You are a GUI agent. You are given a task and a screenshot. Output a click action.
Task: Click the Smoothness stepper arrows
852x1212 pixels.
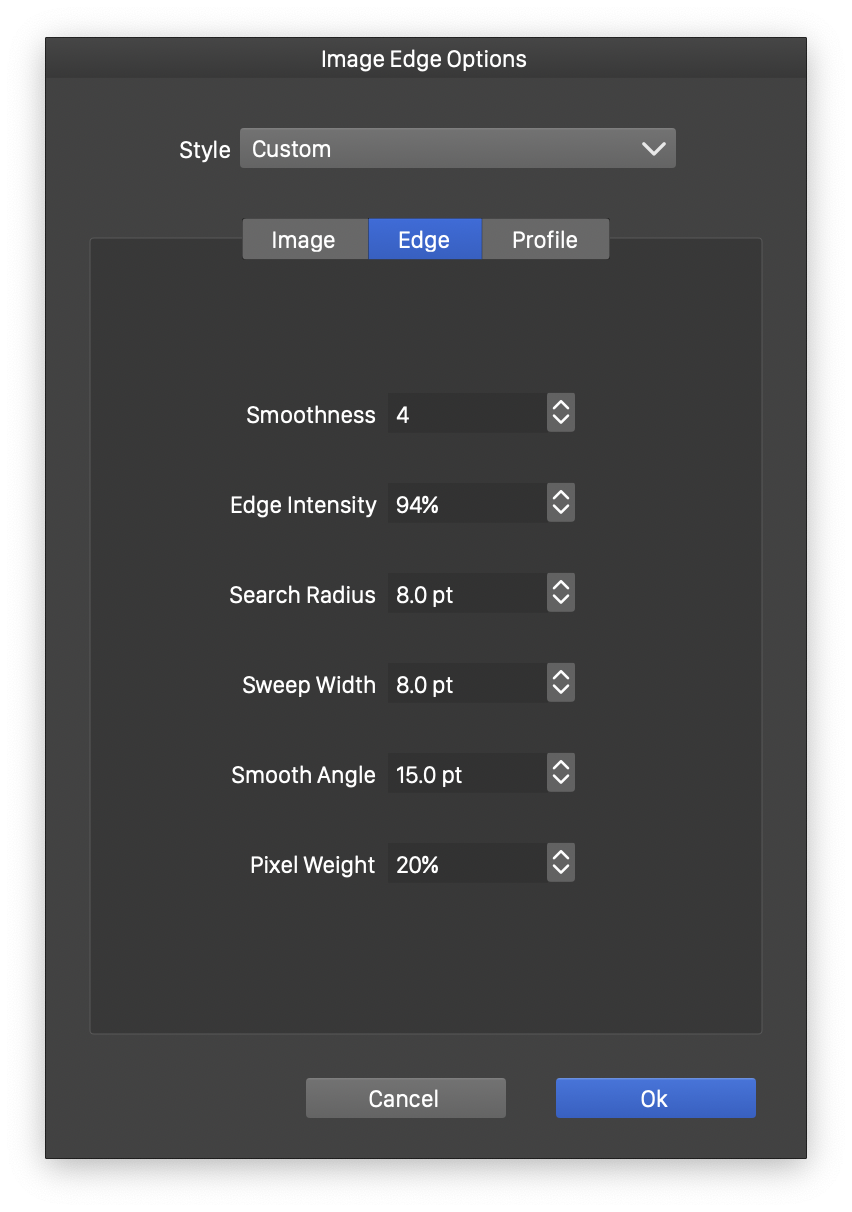[561, 413]
